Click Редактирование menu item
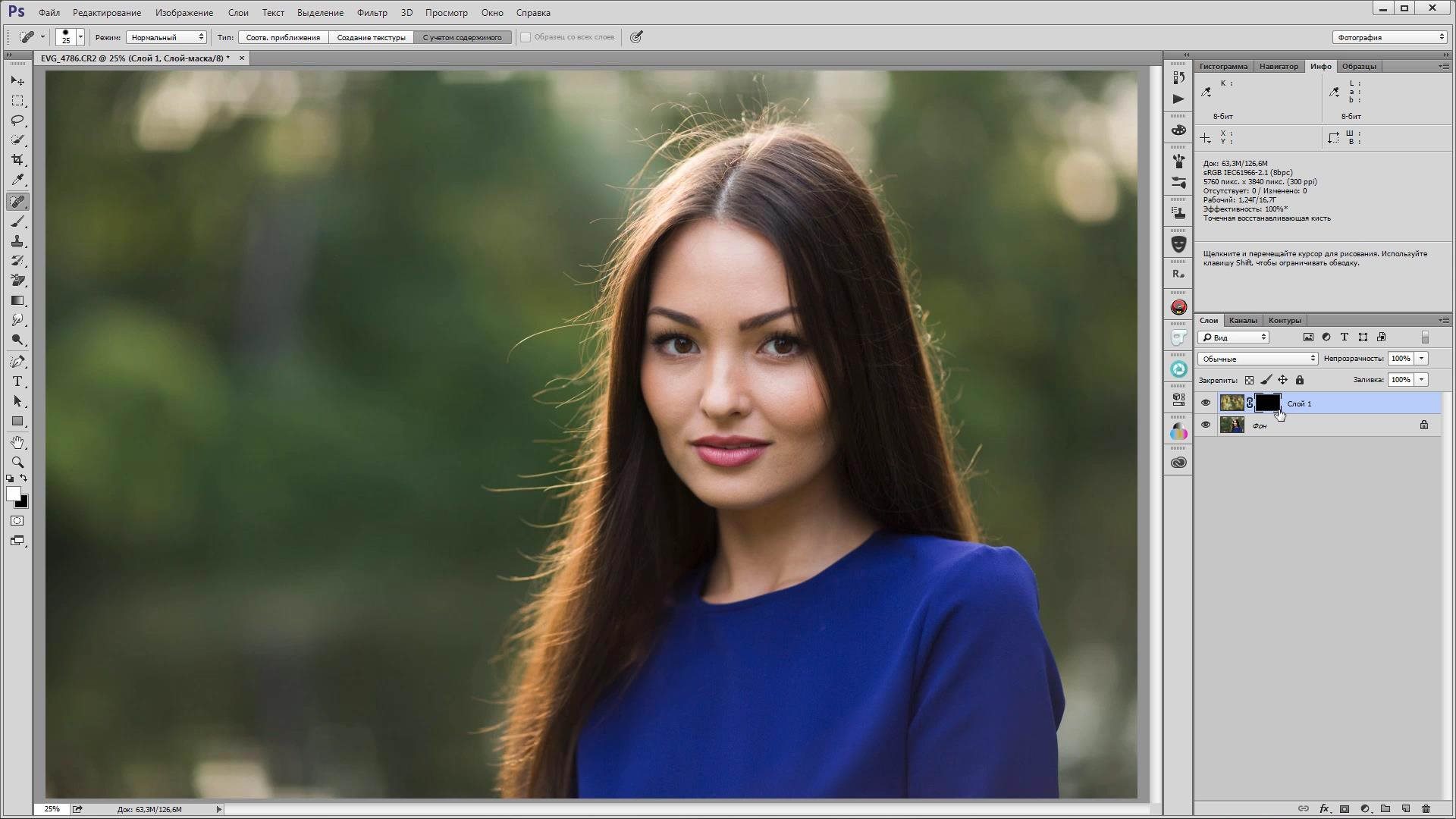The width and height of the screenshot is (1456, 819). [x=106, y=12]
